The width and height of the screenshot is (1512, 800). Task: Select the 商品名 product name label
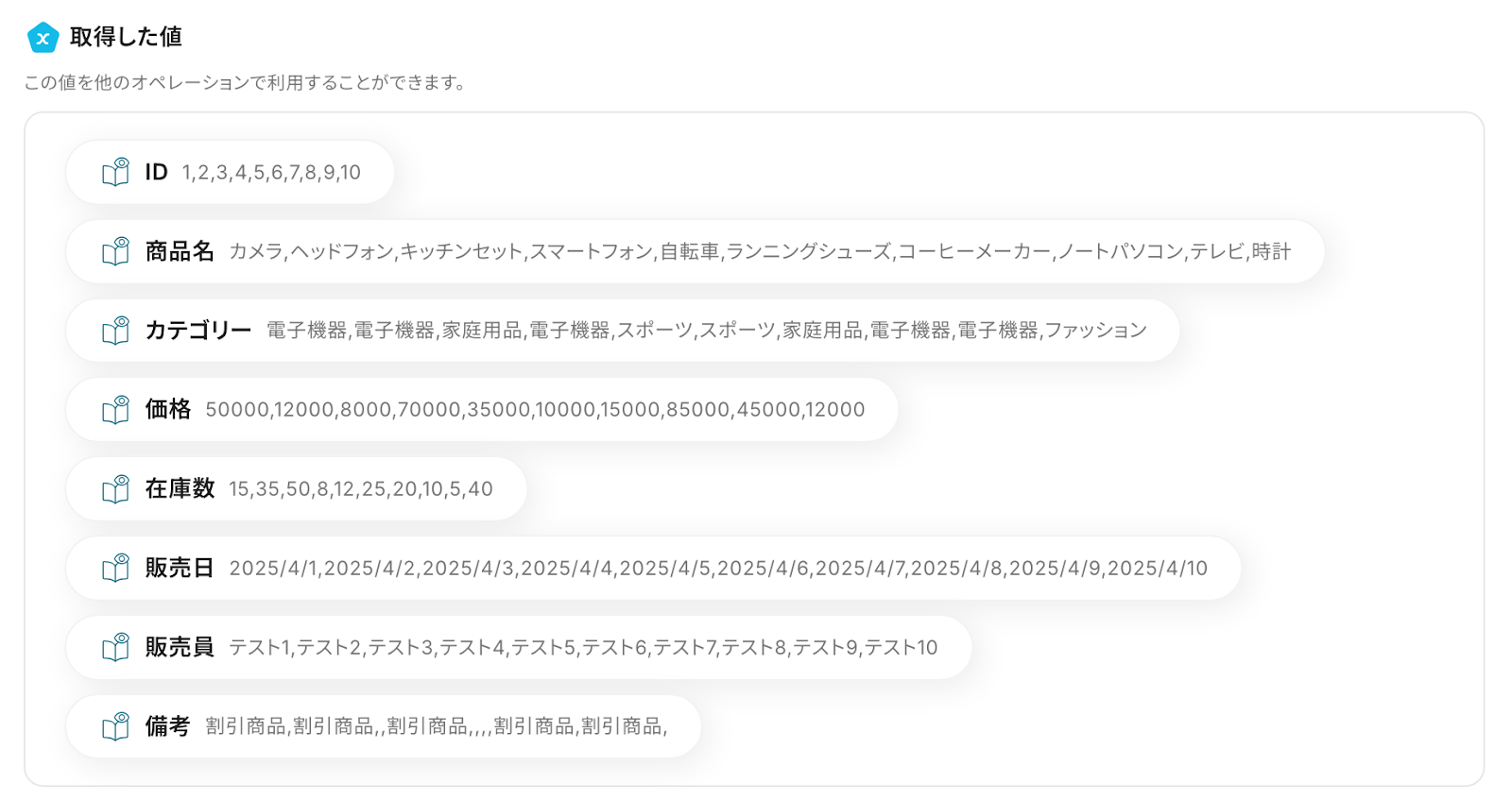[180, 251]
